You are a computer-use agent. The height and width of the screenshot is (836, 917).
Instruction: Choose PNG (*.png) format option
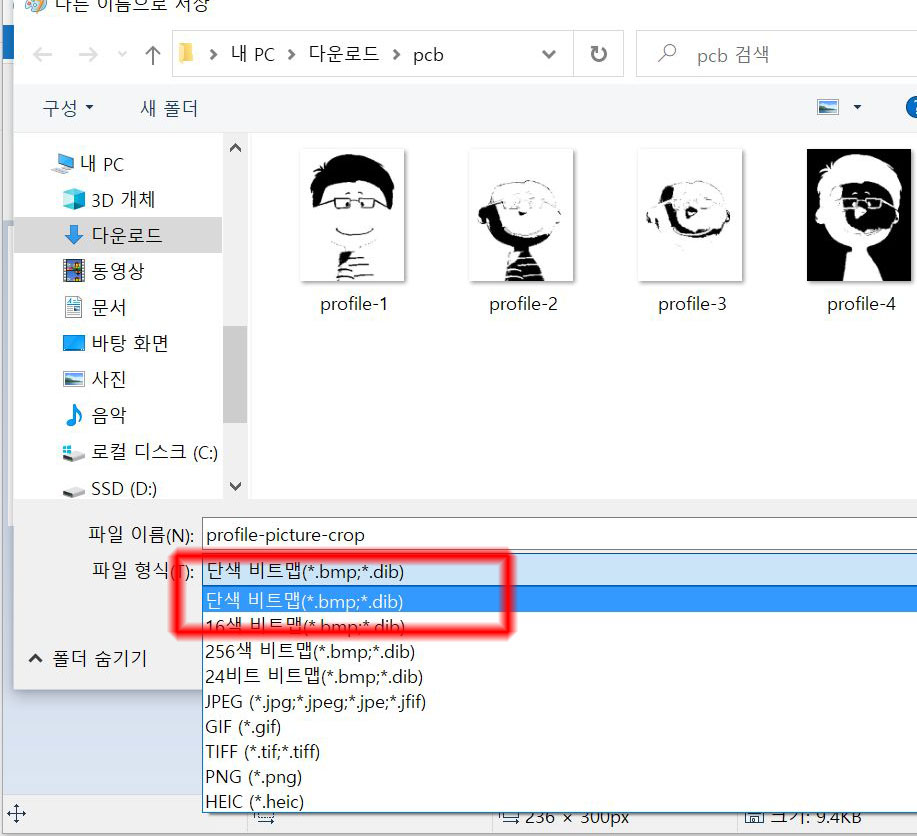tap(560, 777)
